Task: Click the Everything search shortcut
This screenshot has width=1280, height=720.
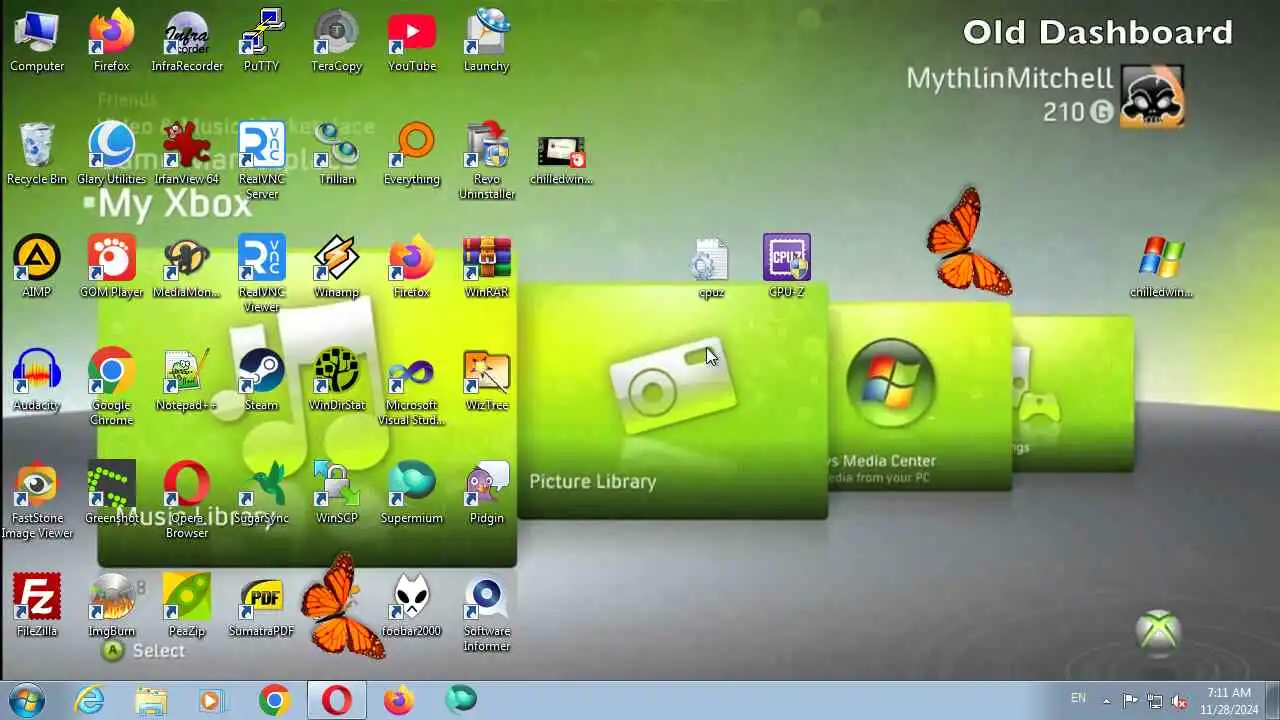Action: (412, 155)
